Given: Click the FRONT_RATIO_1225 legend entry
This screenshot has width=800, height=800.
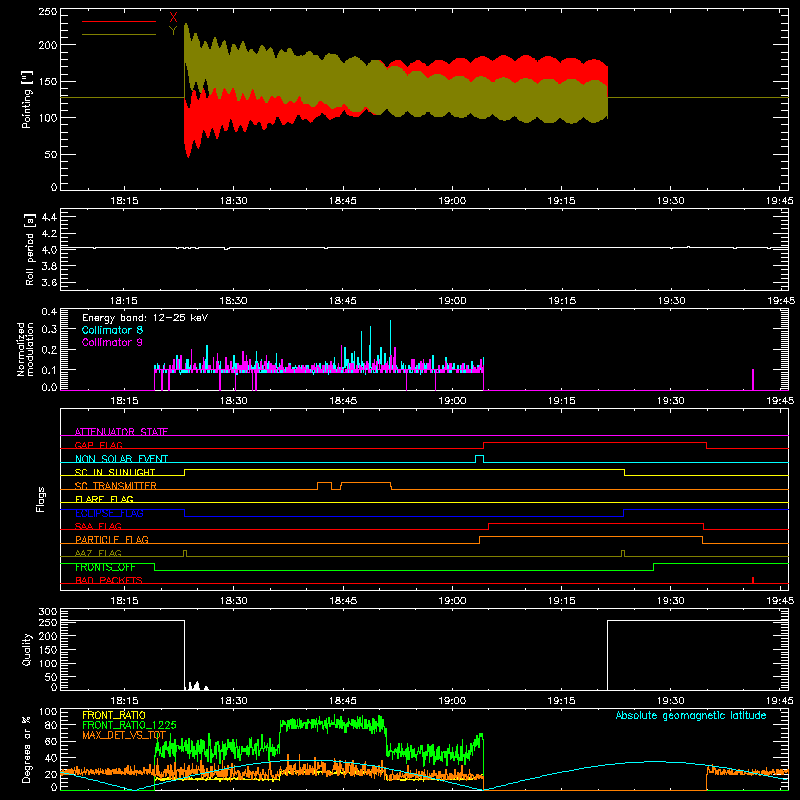Looking at the screenshot, I should (129, 725).
